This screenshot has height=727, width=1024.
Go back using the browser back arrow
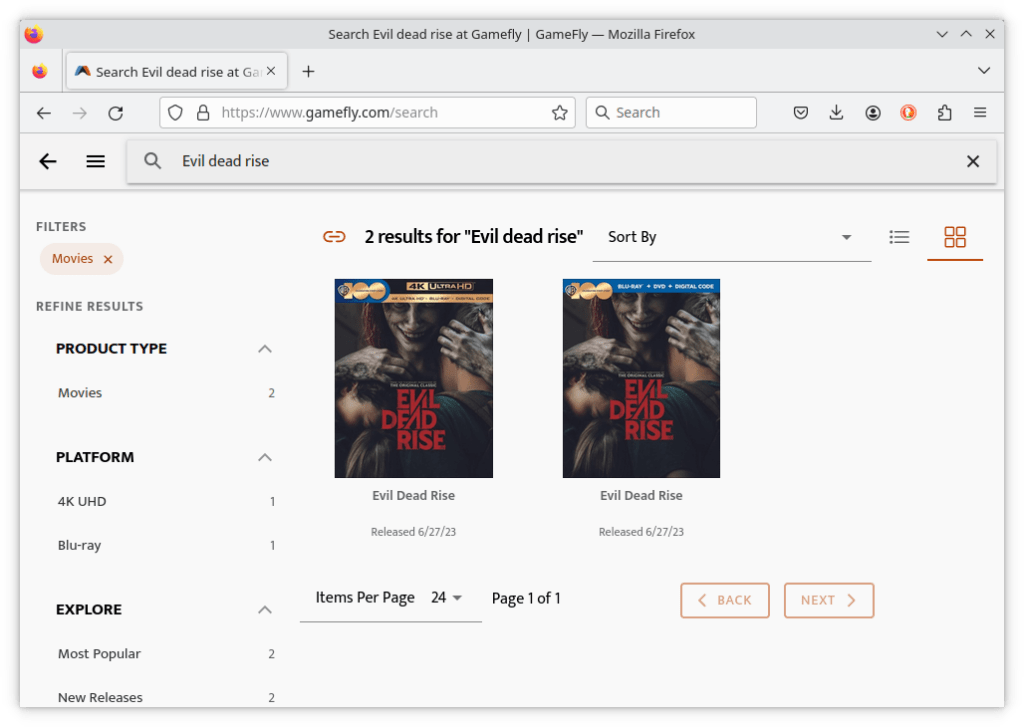point(44,113)
